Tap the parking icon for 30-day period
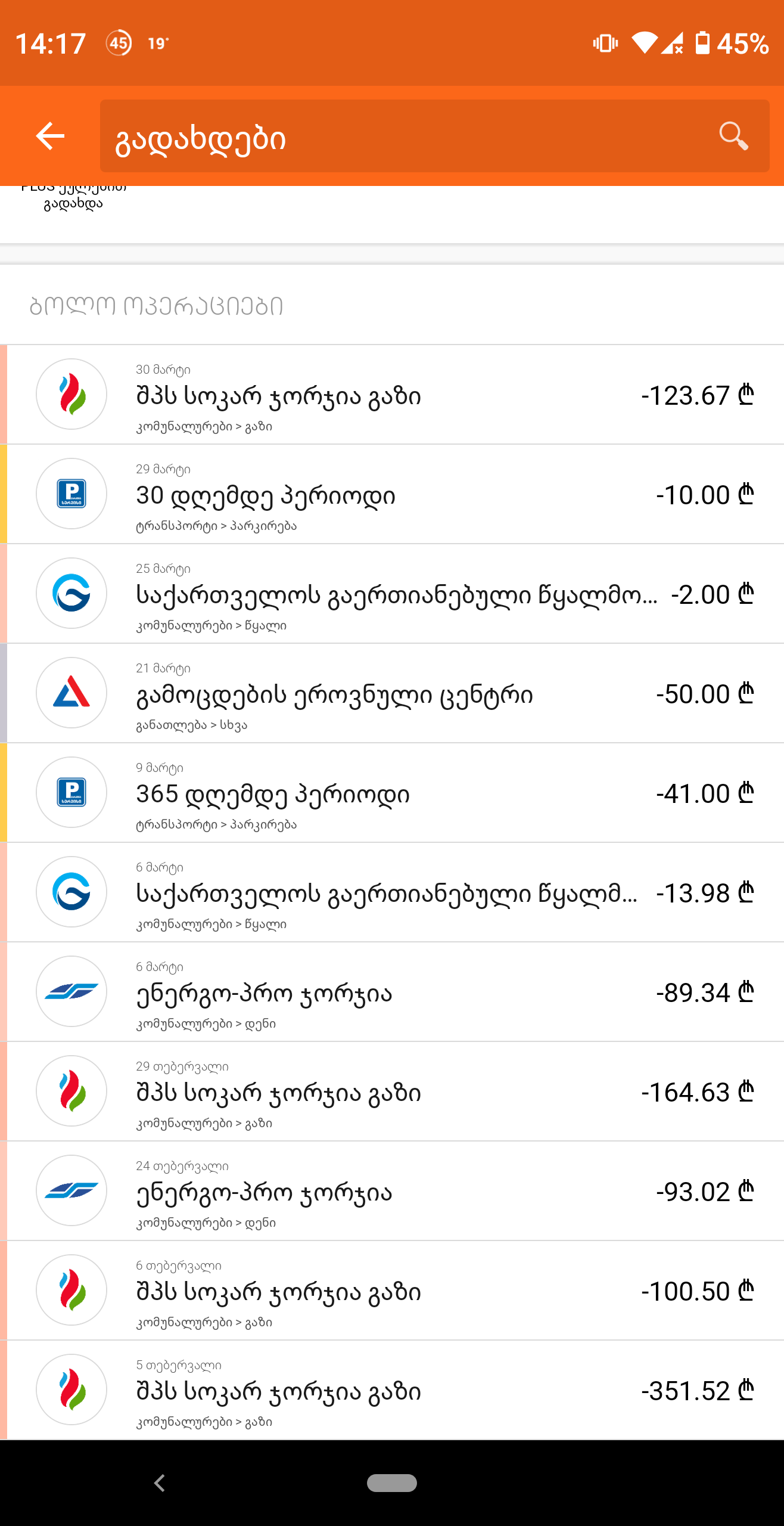This screenshot has height=1526, width=784. pyautogui.click(x=71, y=494)
